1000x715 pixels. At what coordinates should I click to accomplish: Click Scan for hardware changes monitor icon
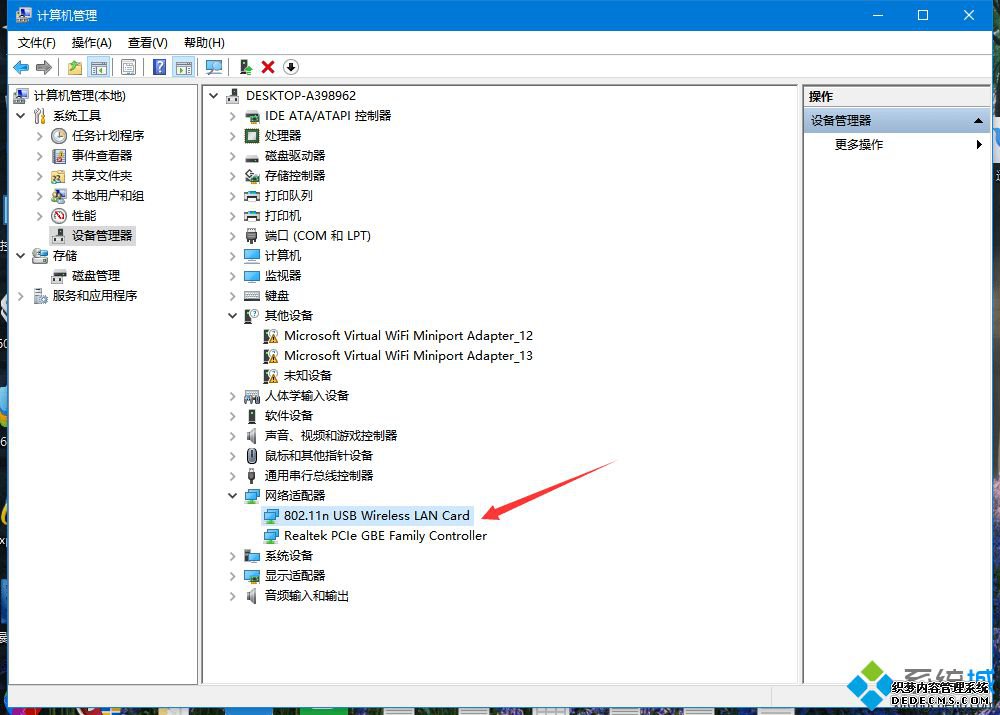pos(214,67)
